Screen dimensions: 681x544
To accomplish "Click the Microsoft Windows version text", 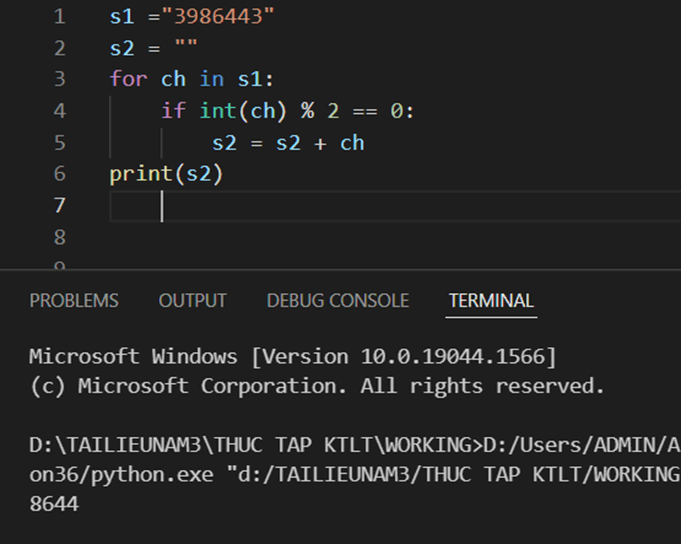I will coord(292,357).
